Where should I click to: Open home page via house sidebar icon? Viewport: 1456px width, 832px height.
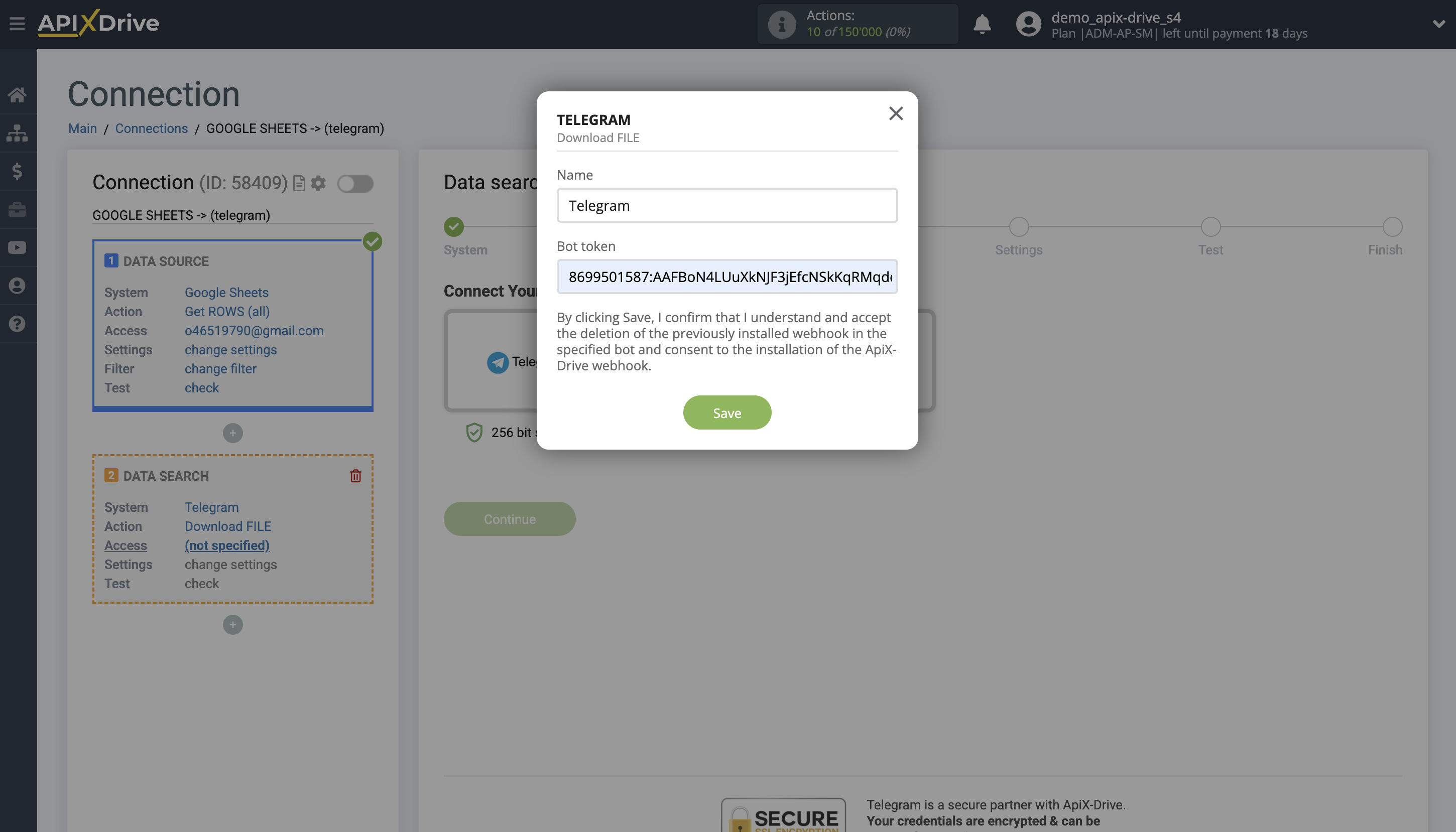tap(18, 95)
